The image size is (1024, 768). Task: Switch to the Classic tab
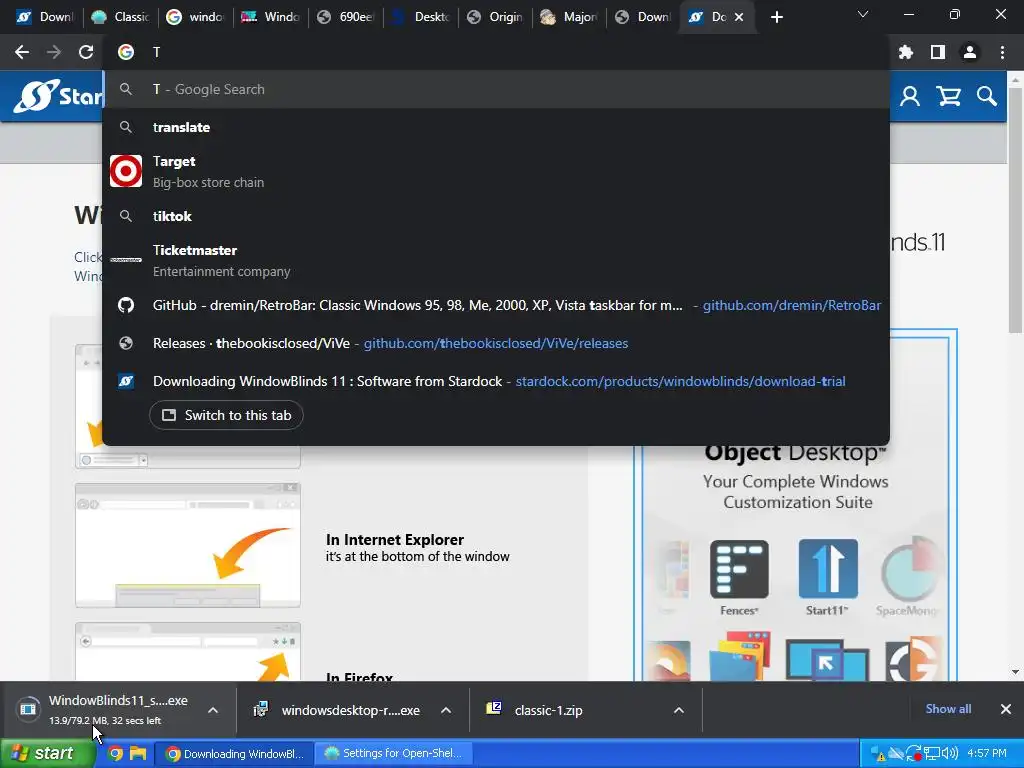[121, 17]
